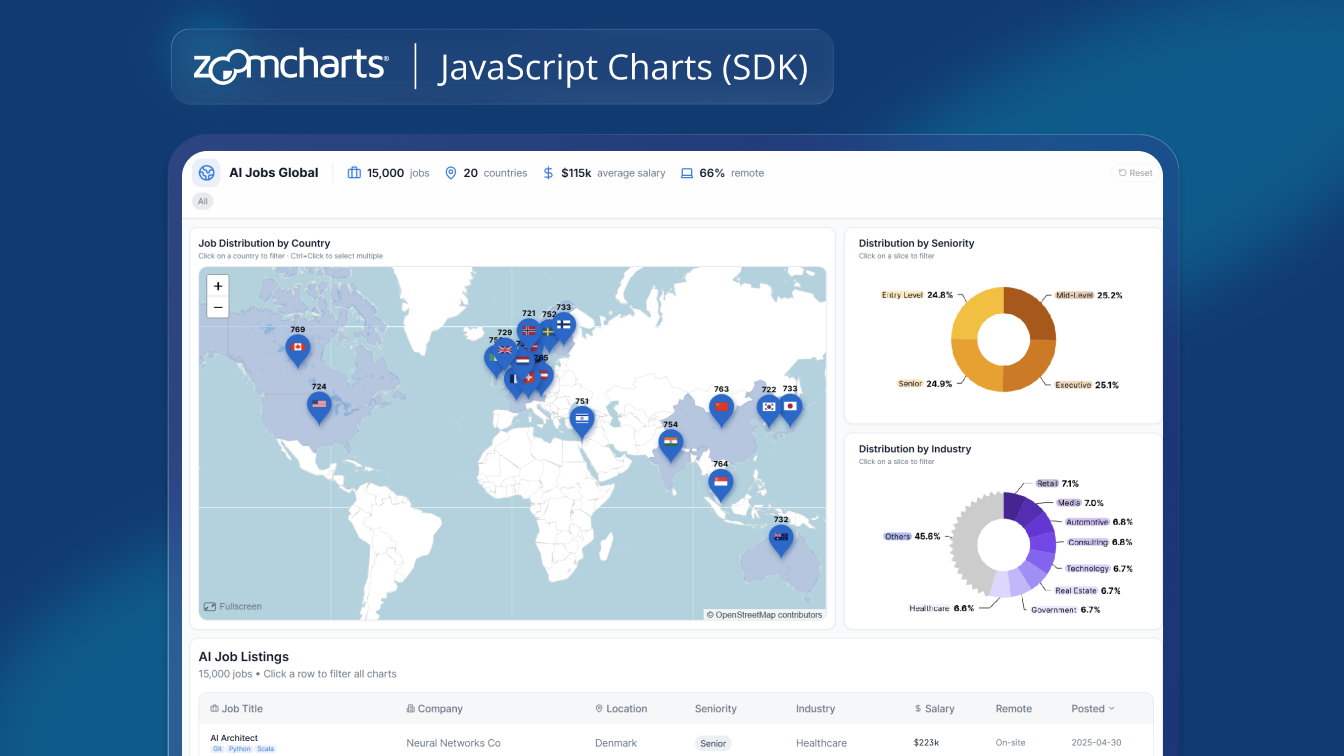The height and width of the screenshot is (756, 1344).
Task: Open the OpenStreetMap contributors link
Action: coord(768,615)
